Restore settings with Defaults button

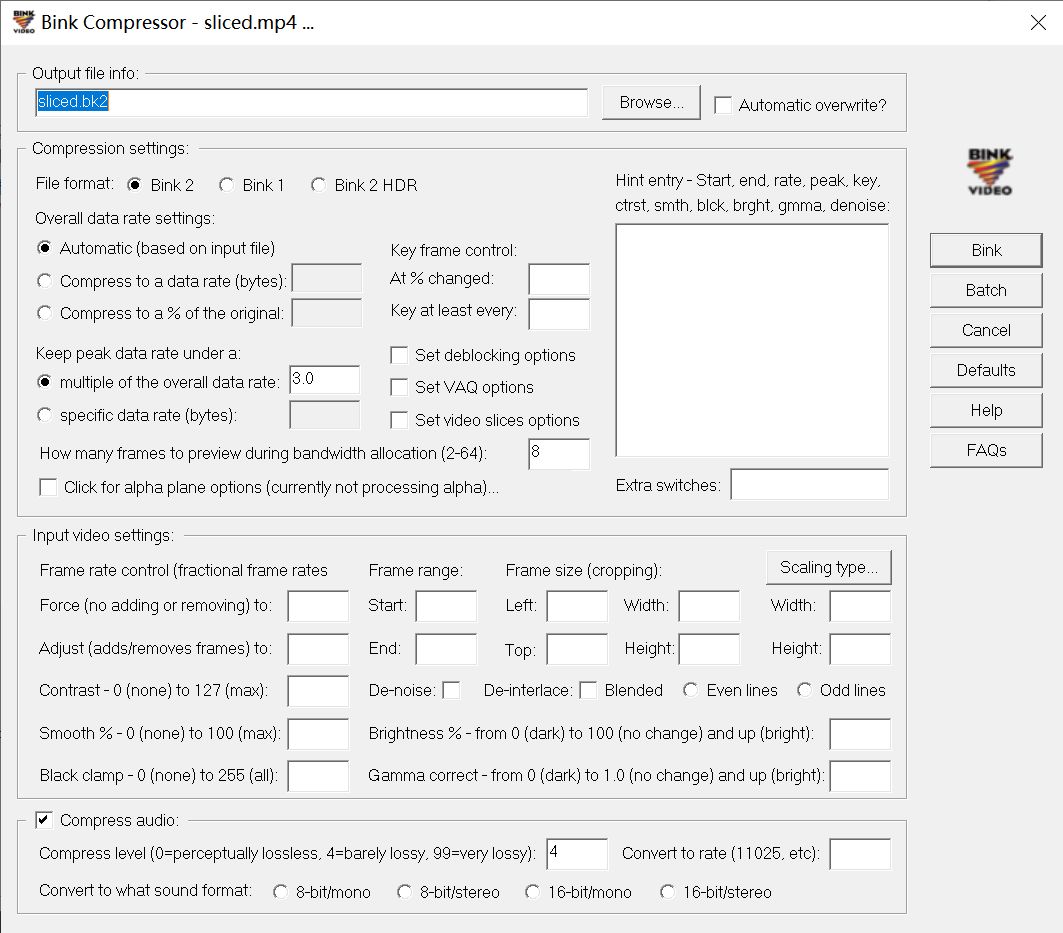click(986, 370)
